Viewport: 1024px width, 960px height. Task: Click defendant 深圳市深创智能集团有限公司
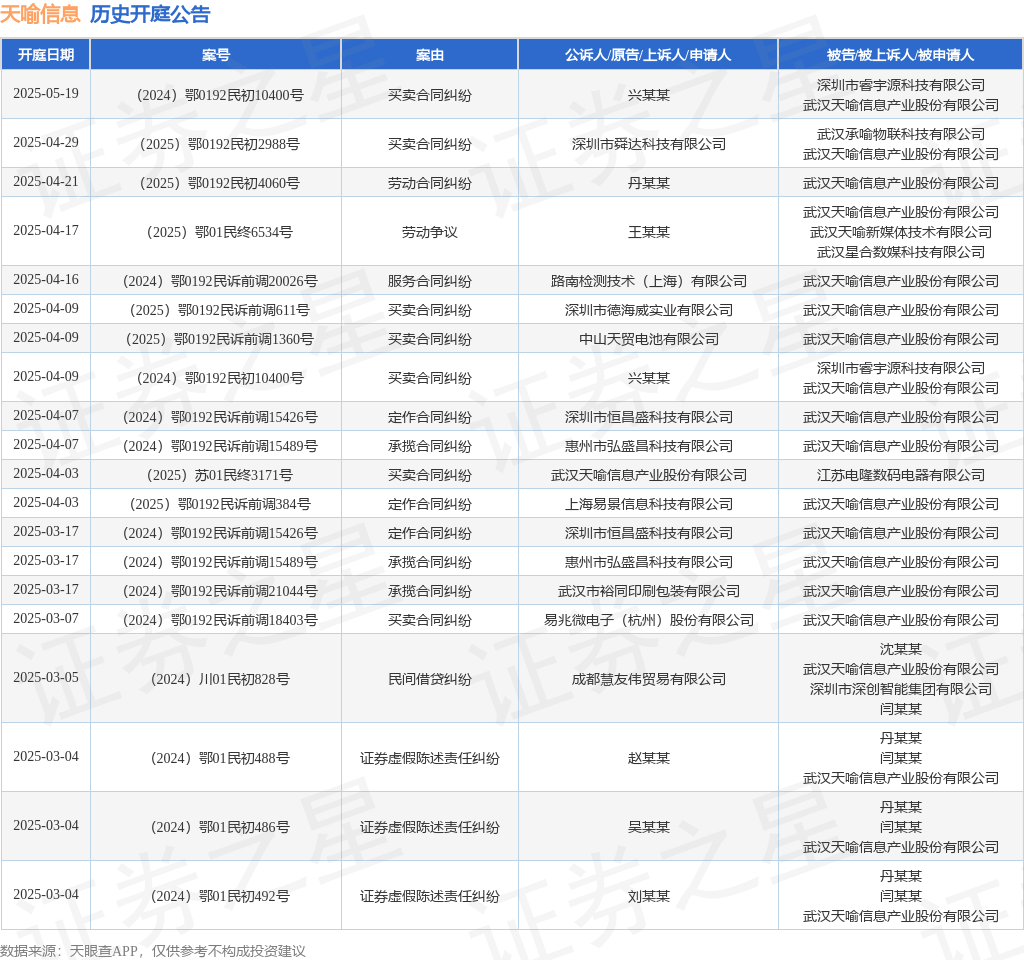click(901, 689)
